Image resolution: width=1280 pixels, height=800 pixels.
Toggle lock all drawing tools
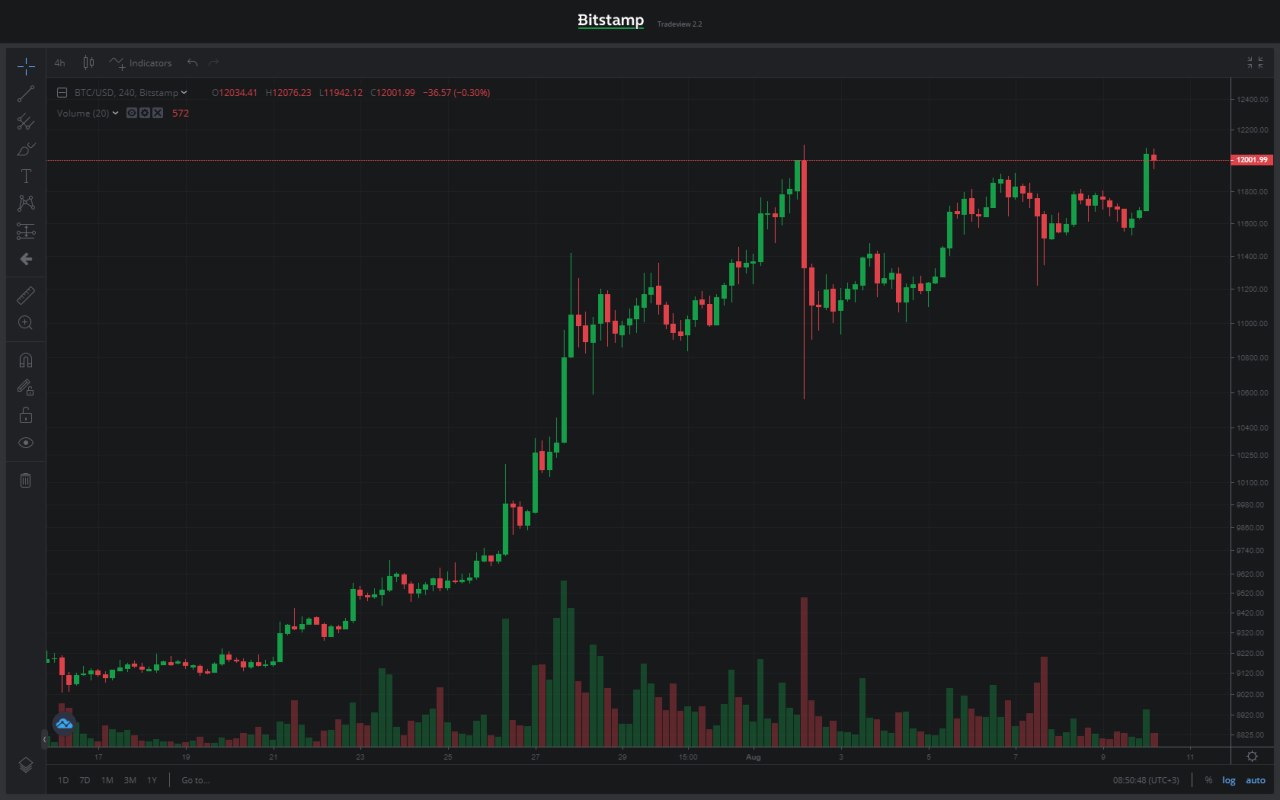[x=26, y=415]
